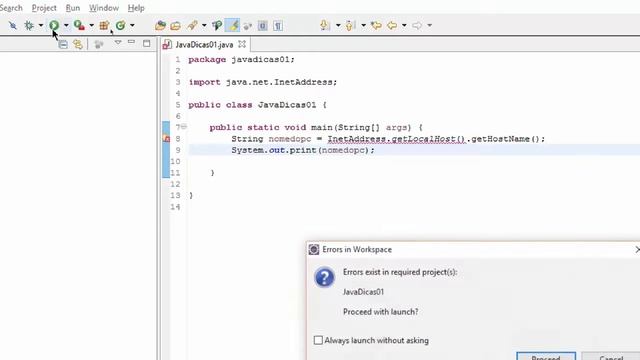Screen dimensions: 640x360
Task: Minimize the explorer view panel
Action: pyautogui.click(x=131, y=42)
